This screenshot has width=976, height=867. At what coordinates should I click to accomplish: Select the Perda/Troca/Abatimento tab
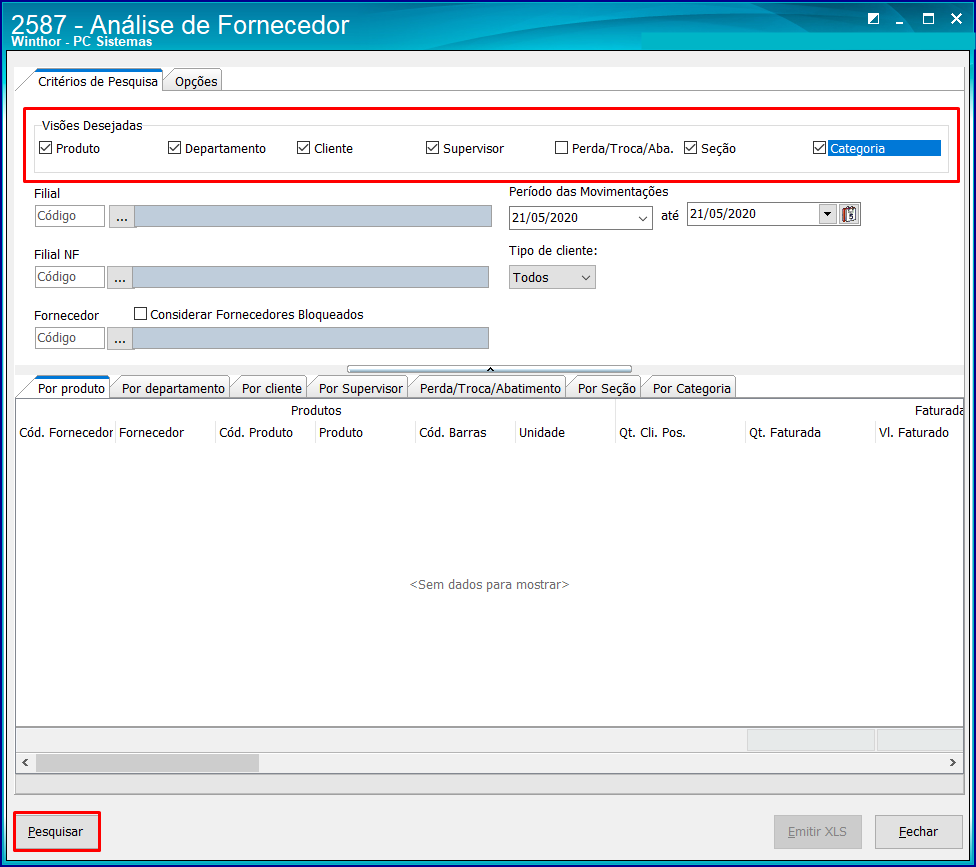point(490,388)
